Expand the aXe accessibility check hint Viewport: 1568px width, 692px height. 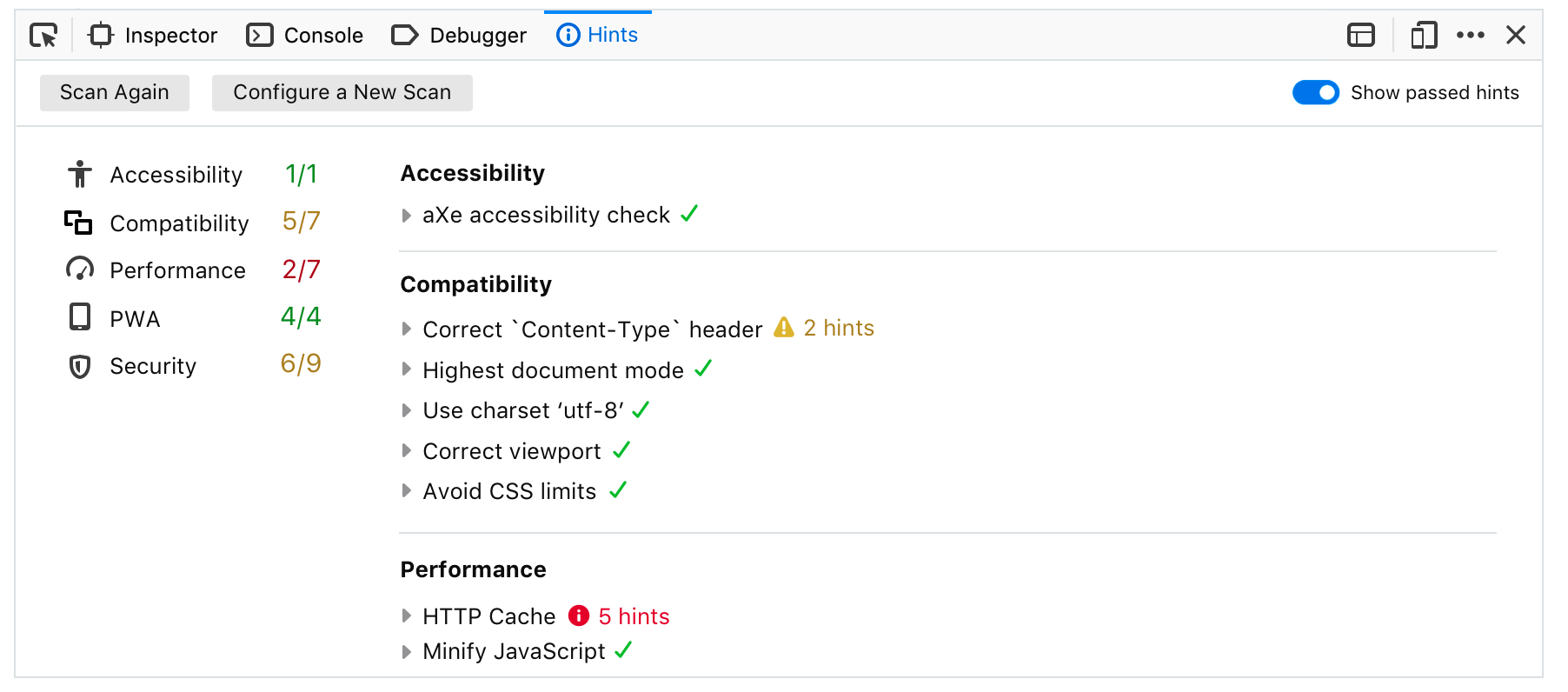click(407, 216)
